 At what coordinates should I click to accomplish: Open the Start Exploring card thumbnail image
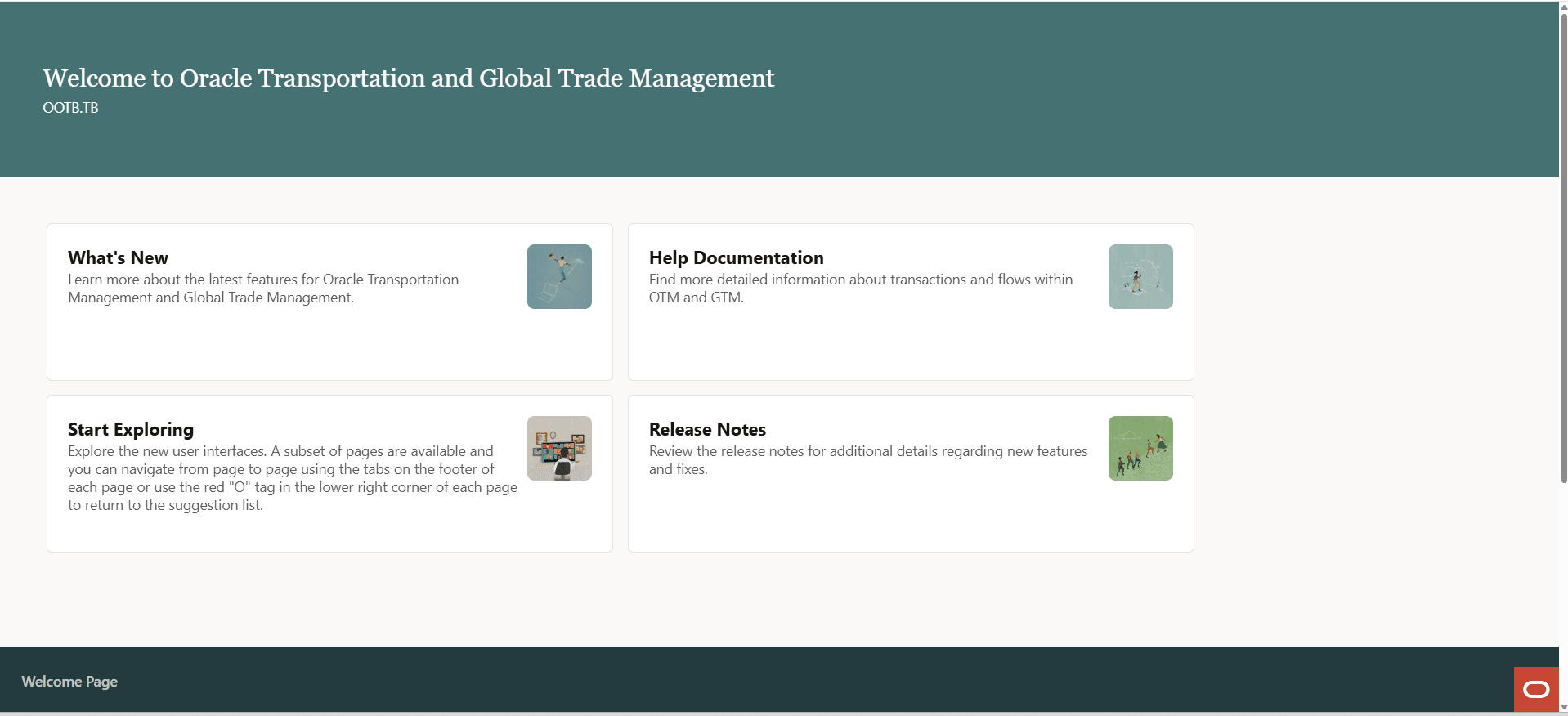[559, 448]
